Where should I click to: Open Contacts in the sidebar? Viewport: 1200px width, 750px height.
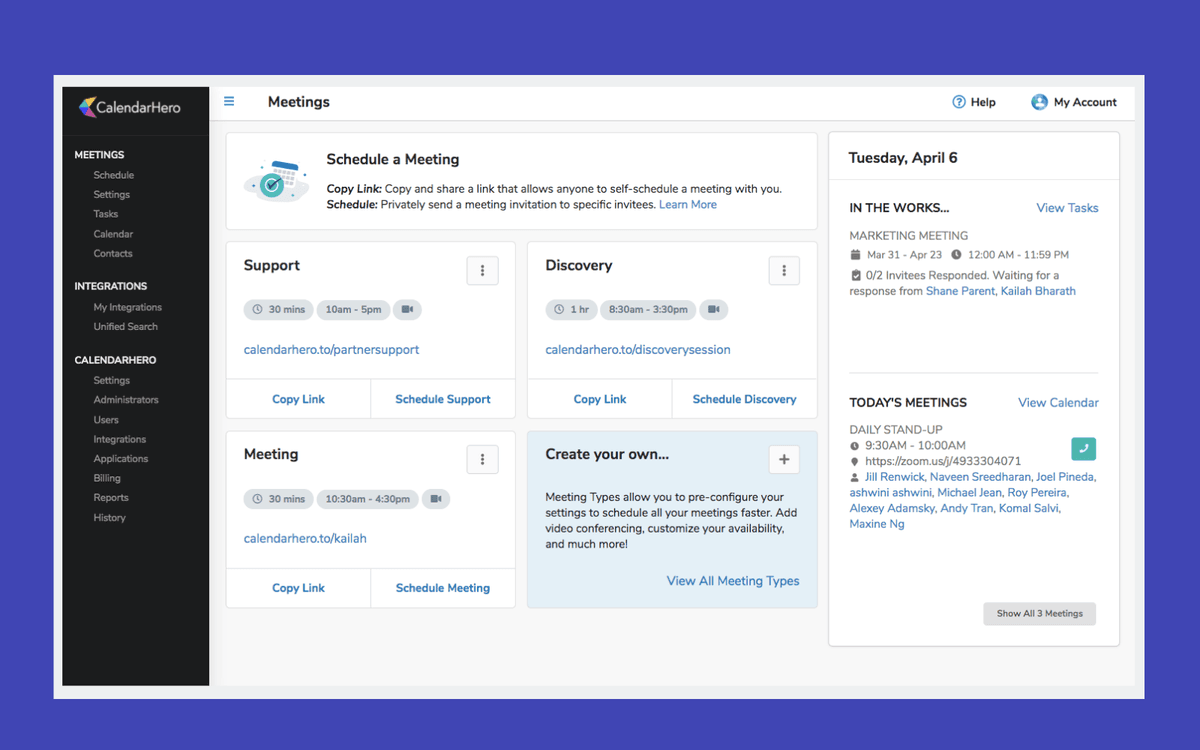click(113, 254)
